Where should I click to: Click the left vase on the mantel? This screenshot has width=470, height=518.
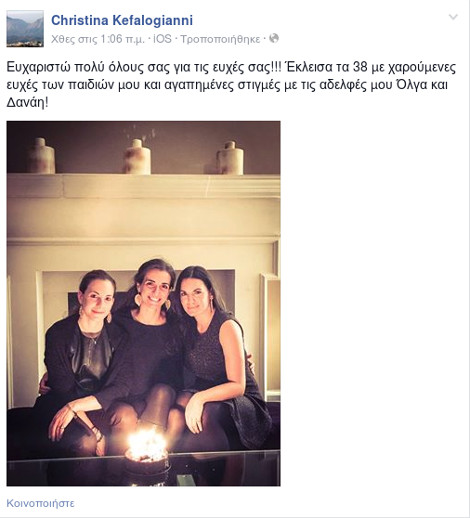pos(42,156)
